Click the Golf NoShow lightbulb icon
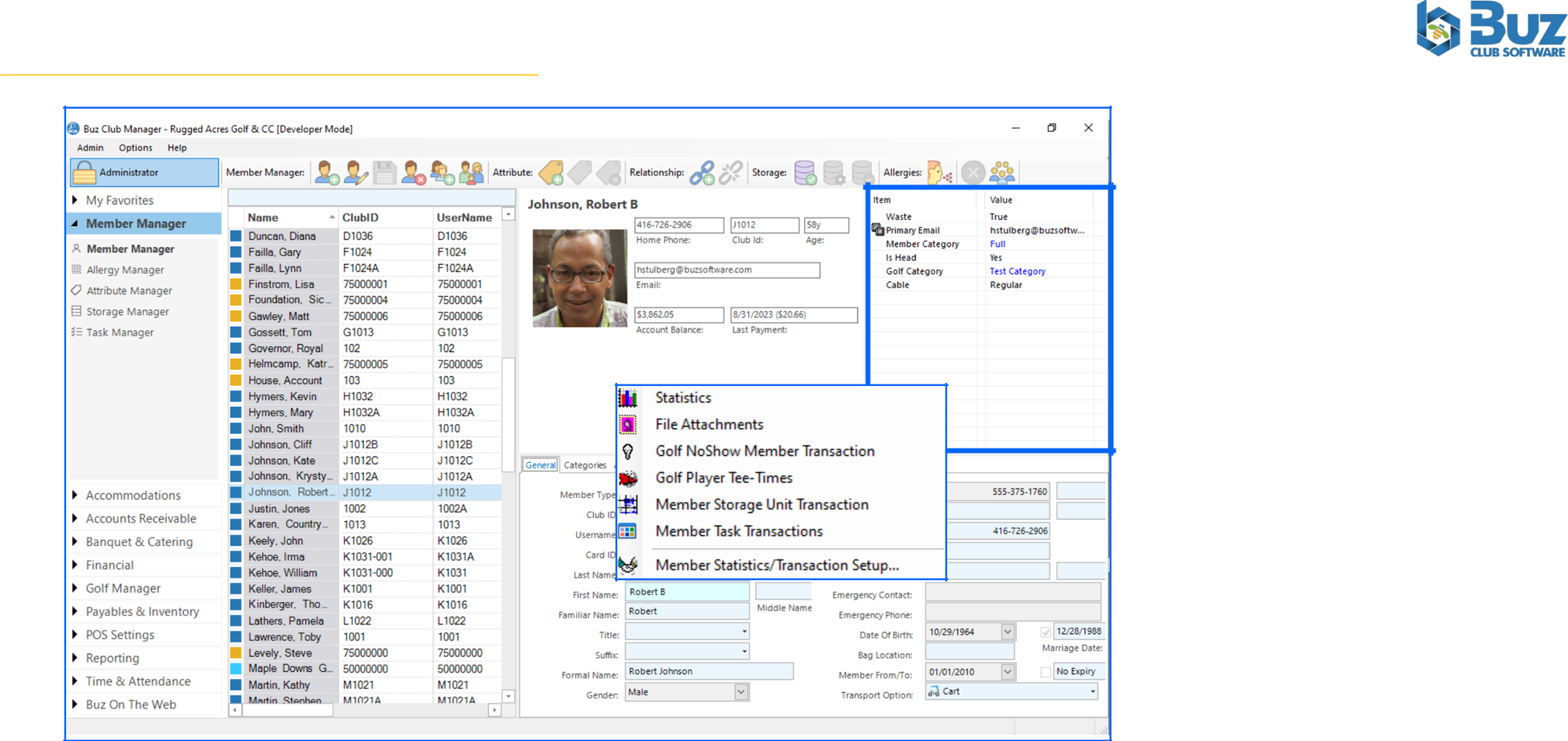Image resolution: width=1568 pixels, height=741 pixels. coord(628,452)
